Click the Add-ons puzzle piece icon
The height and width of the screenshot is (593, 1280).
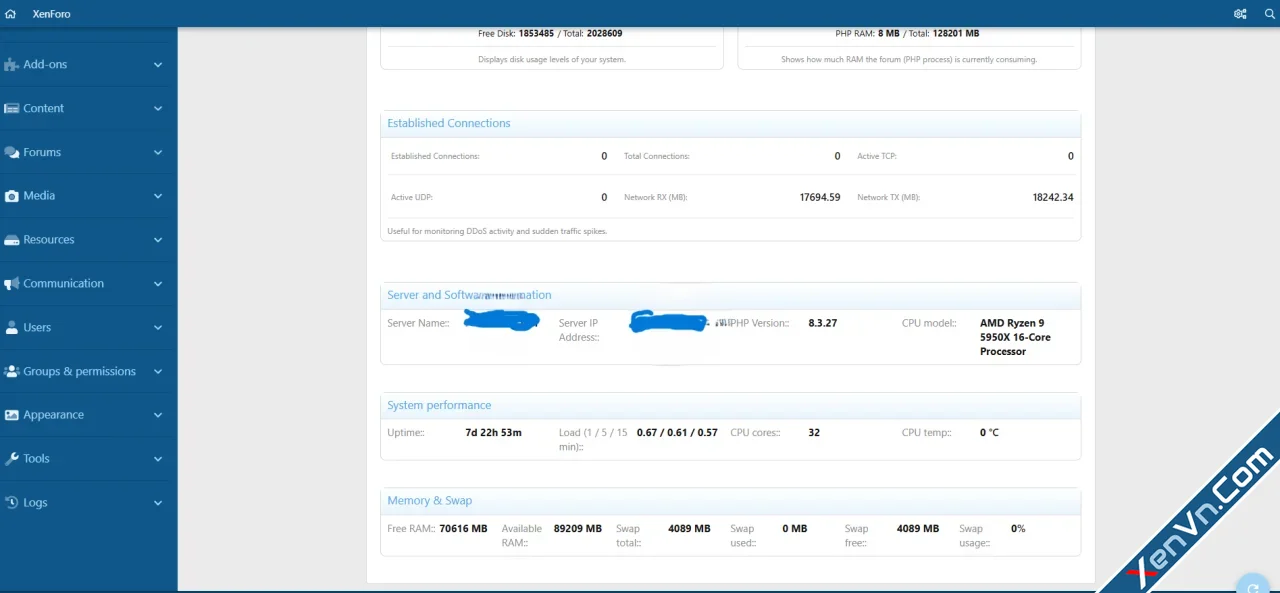(x=12, y=65)
